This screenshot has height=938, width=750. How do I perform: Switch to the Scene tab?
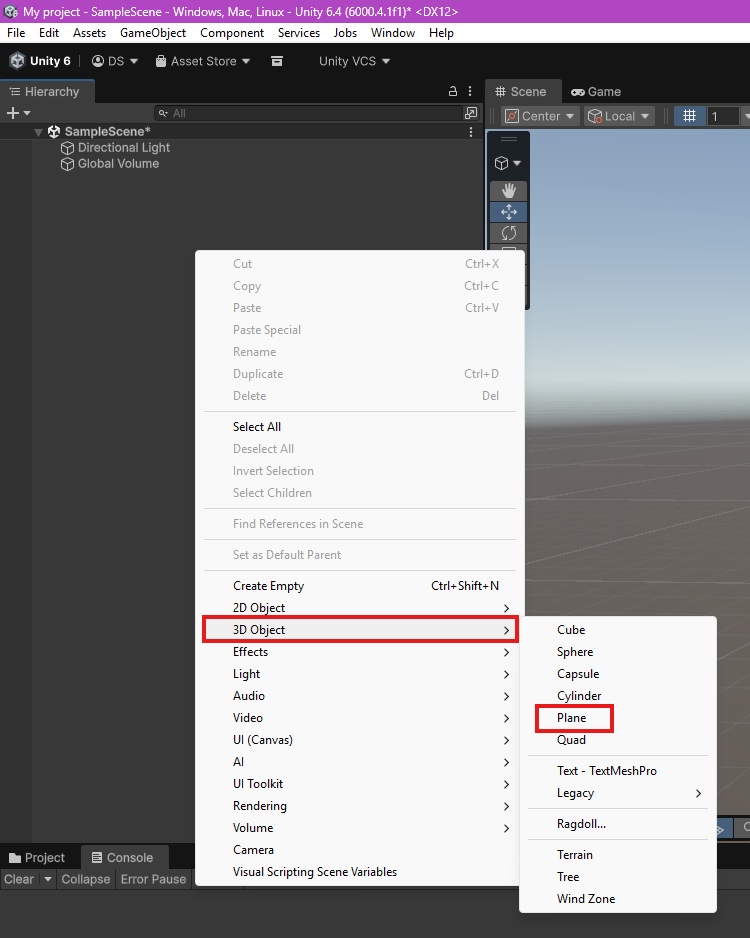(x=521, y=92)
